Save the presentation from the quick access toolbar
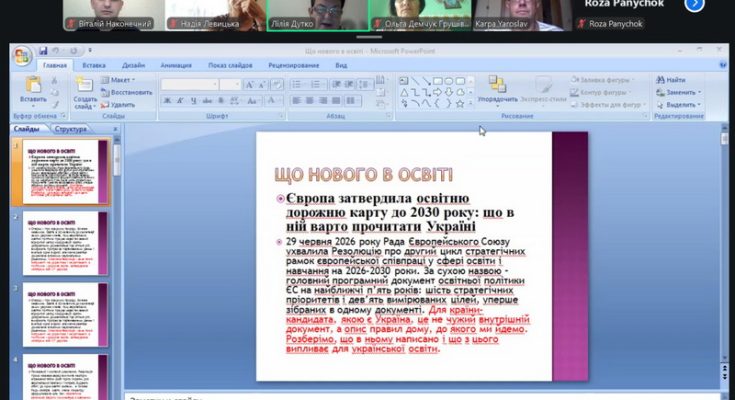Screen dimensions: 735x400 click(43, 51)
